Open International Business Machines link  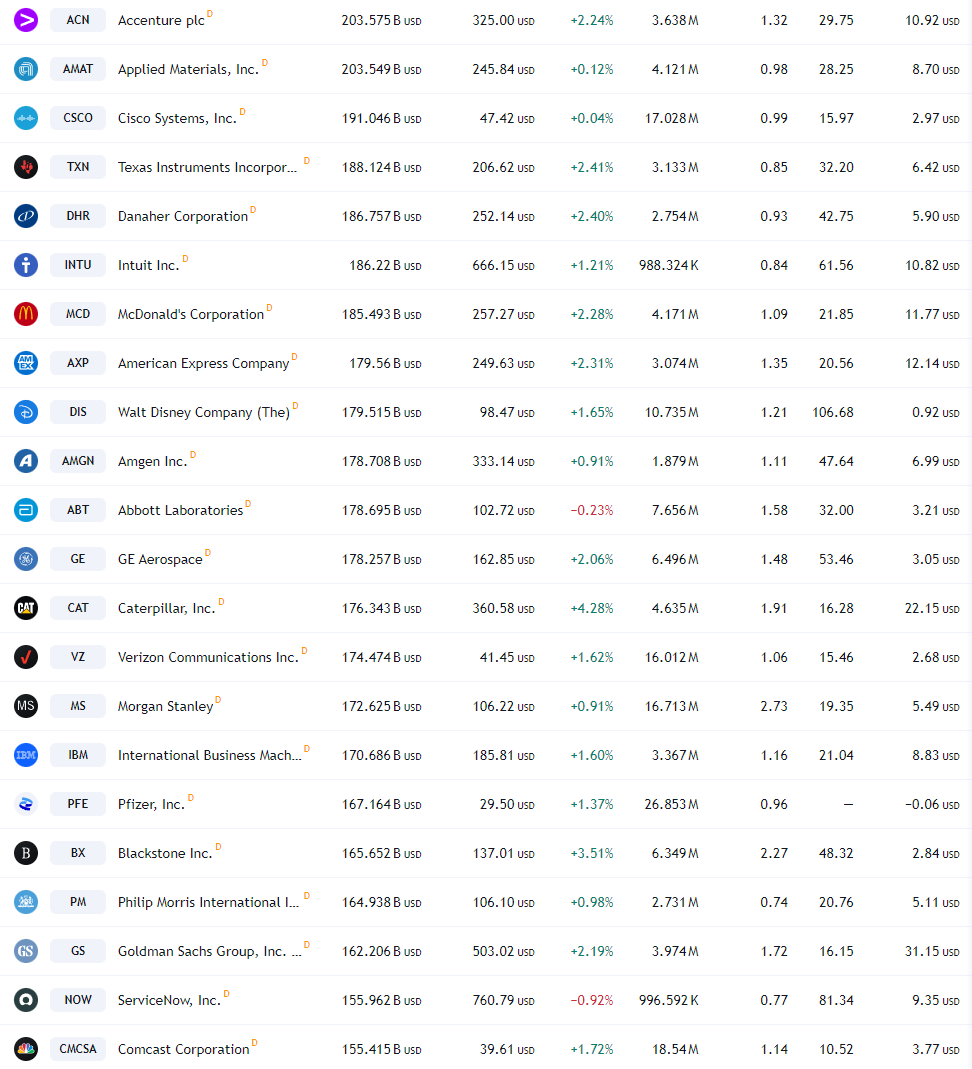point(209,755)
